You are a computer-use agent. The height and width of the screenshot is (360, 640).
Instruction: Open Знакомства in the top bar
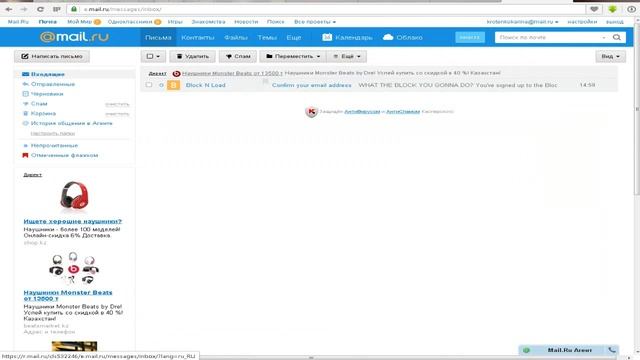[208, 22]
